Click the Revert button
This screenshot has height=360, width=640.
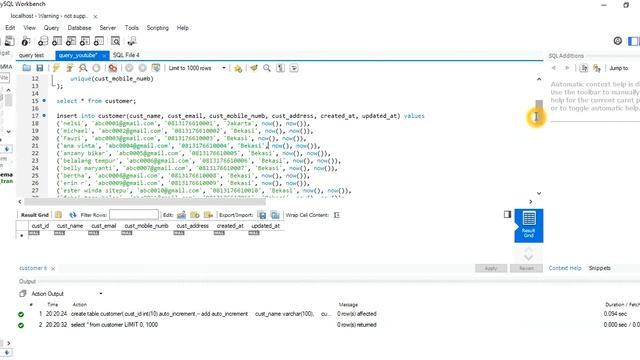point(527,268)
